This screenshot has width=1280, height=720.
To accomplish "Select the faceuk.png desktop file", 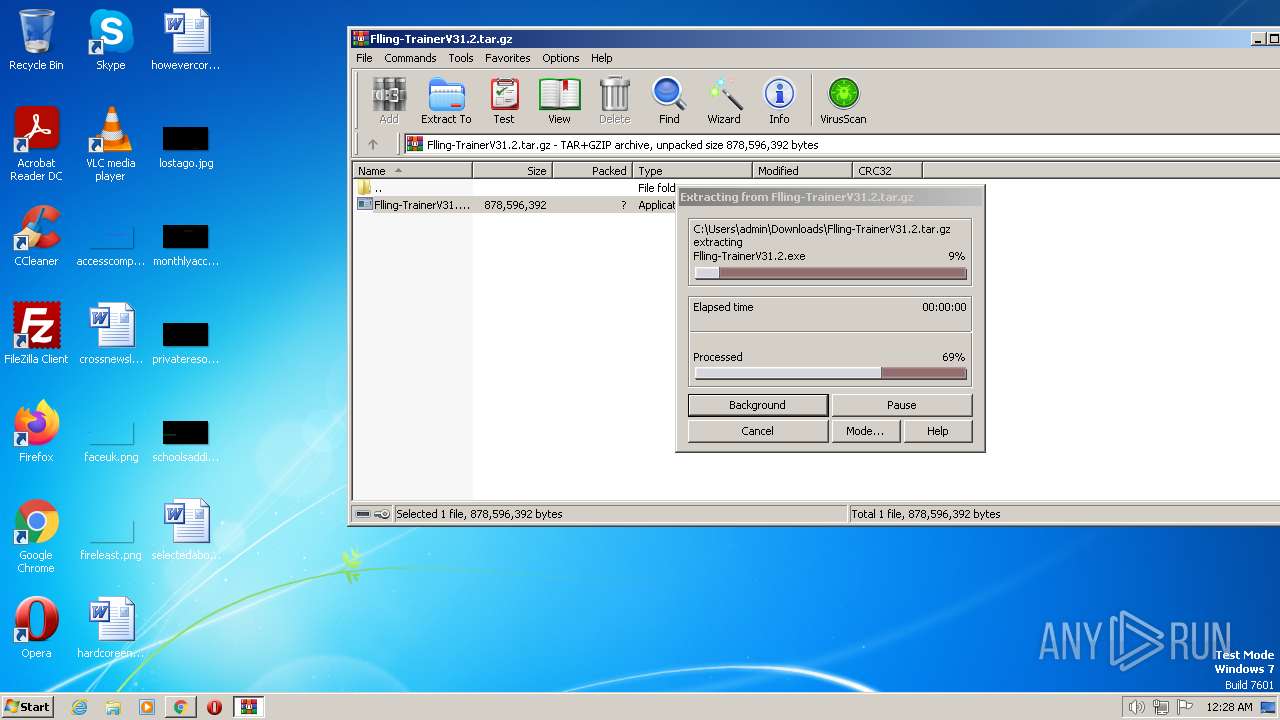I will [x=110, y=439].
